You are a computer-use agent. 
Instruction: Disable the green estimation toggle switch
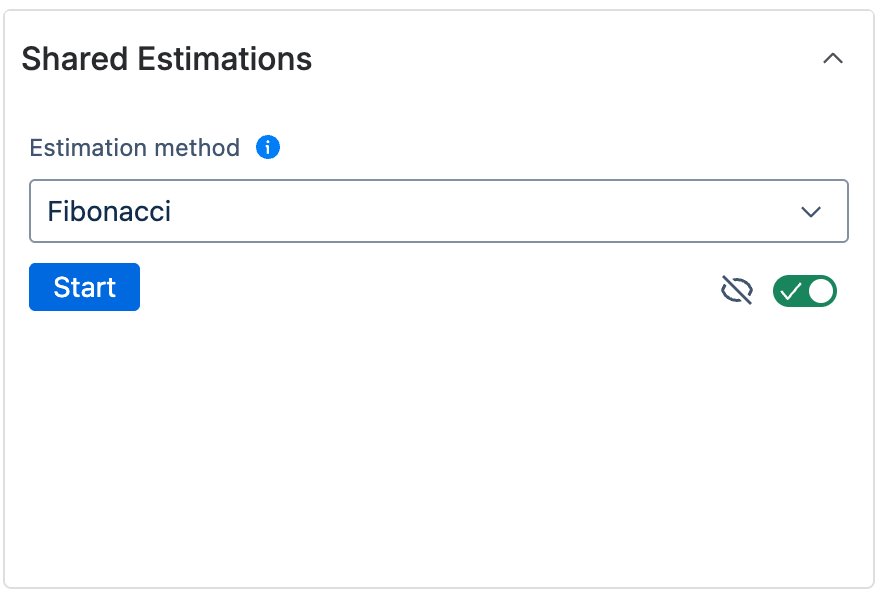[805, 291]
